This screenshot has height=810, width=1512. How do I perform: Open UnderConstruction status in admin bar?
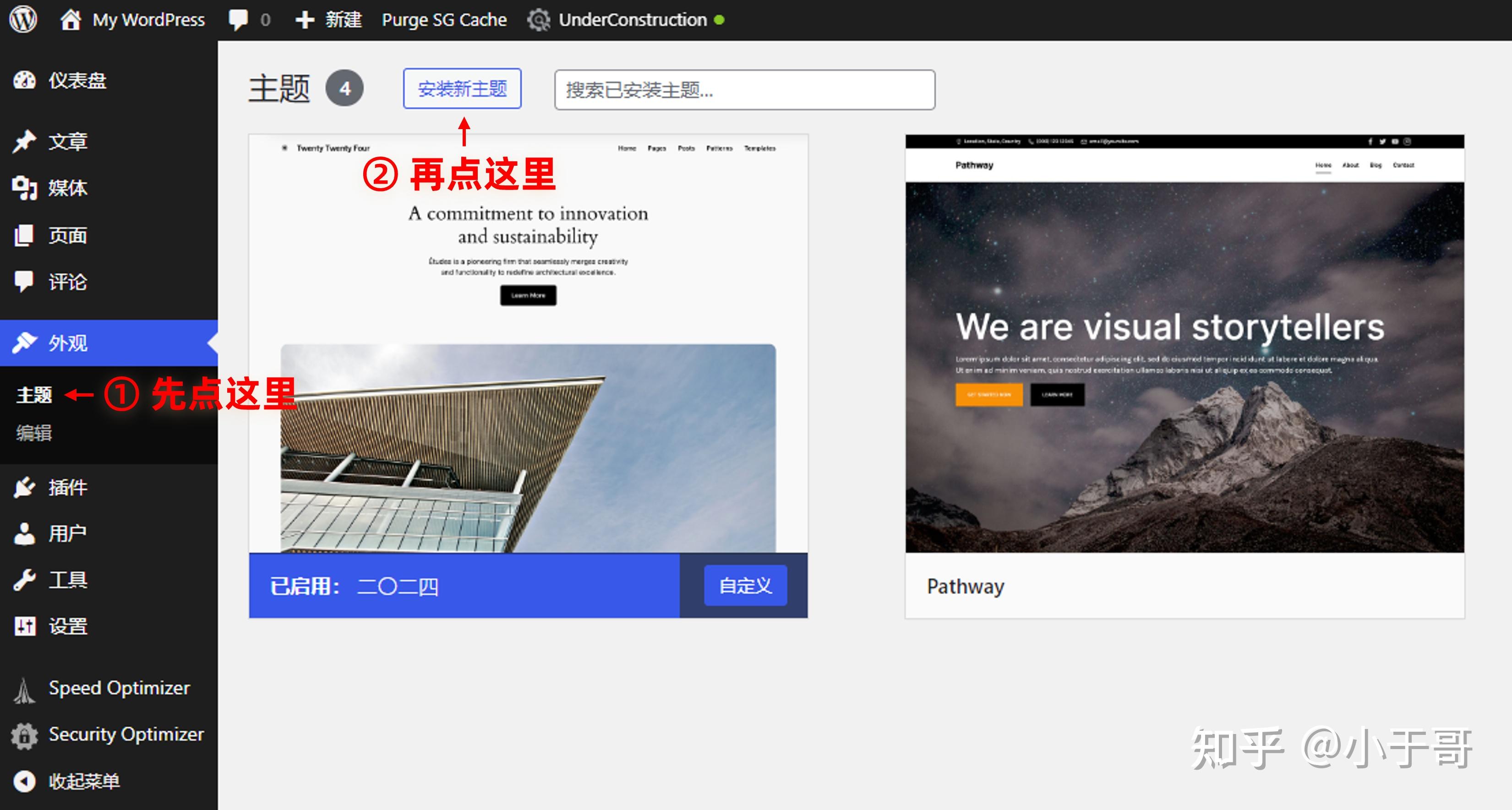click(x=632, y=20)
